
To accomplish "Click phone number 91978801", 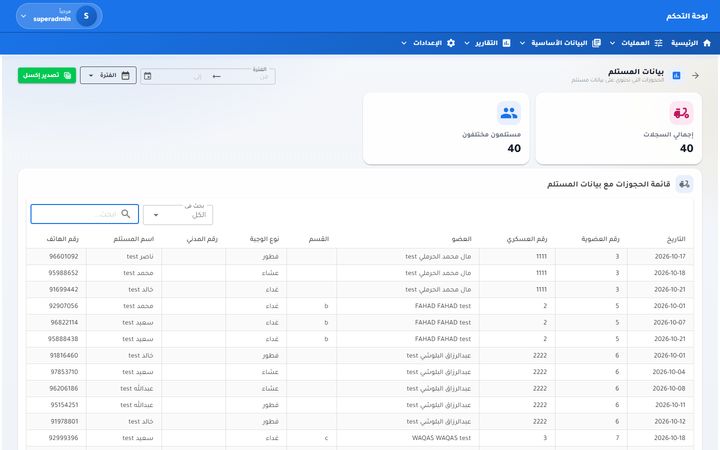I will coord(64,422).
